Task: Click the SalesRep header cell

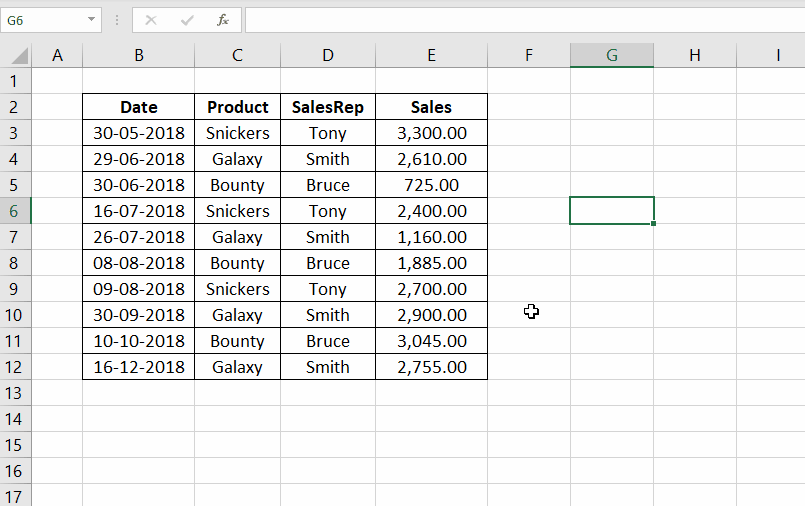Action: pyautogui.click(x=328, y=107)
